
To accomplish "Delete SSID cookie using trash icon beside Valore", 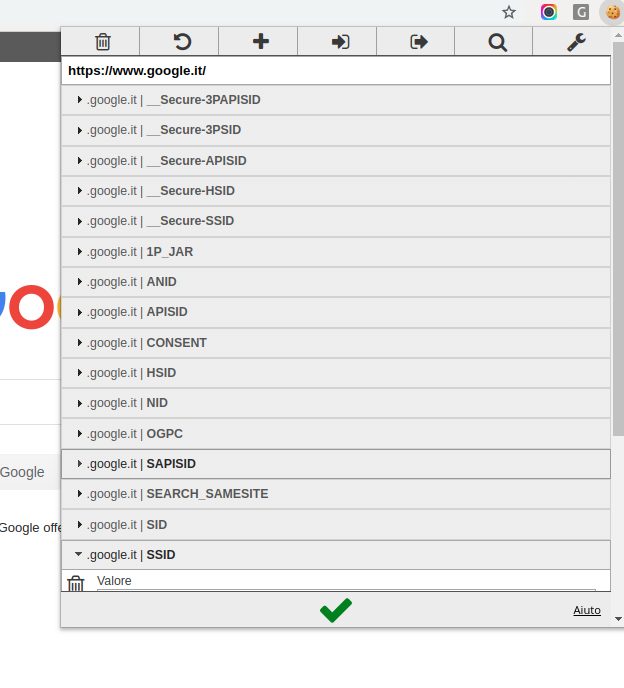I will tap(75, 584).
